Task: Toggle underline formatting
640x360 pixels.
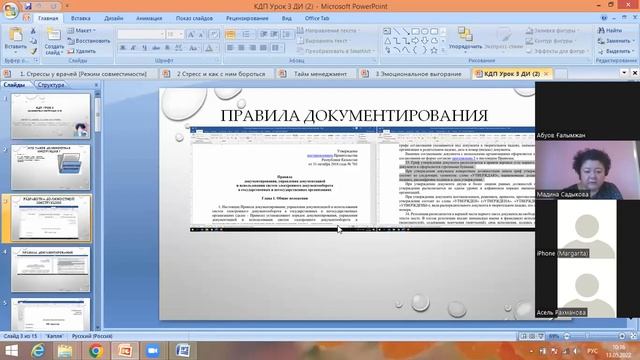Action: pos(144,48)
